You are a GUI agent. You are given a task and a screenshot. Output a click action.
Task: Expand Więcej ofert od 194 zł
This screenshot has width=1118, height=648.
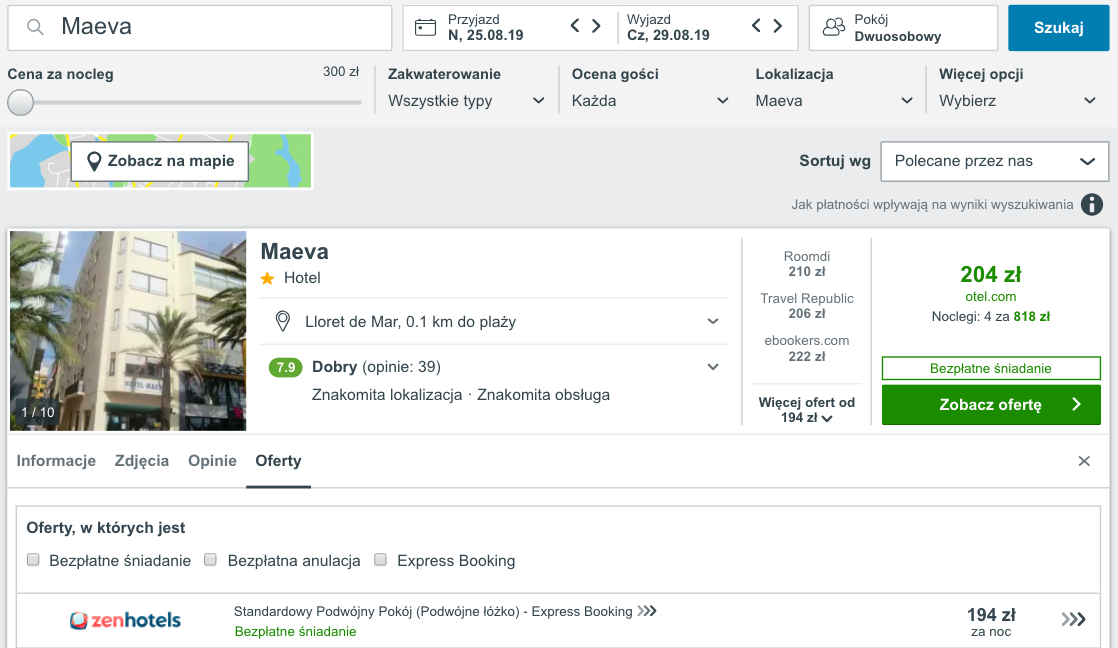tap(806, 410)
